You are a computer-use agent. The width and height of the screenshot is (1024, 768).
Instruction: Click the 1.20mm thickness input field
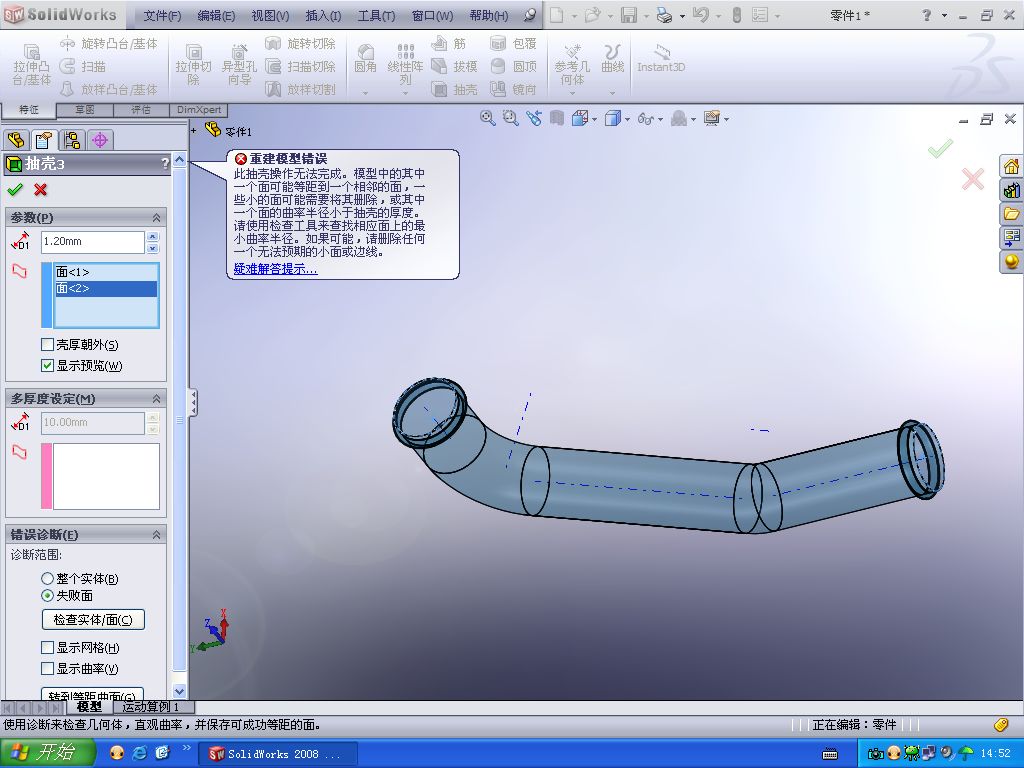(x=93, y=242)
